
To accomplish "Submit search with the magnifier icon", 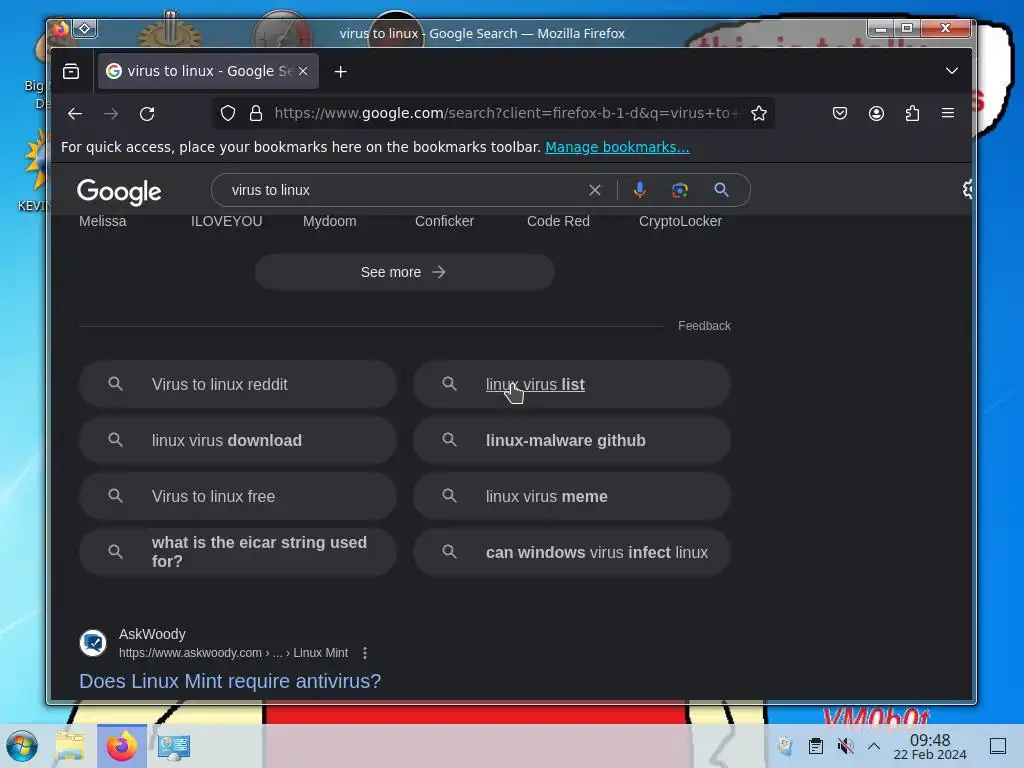I will [721, 189].
